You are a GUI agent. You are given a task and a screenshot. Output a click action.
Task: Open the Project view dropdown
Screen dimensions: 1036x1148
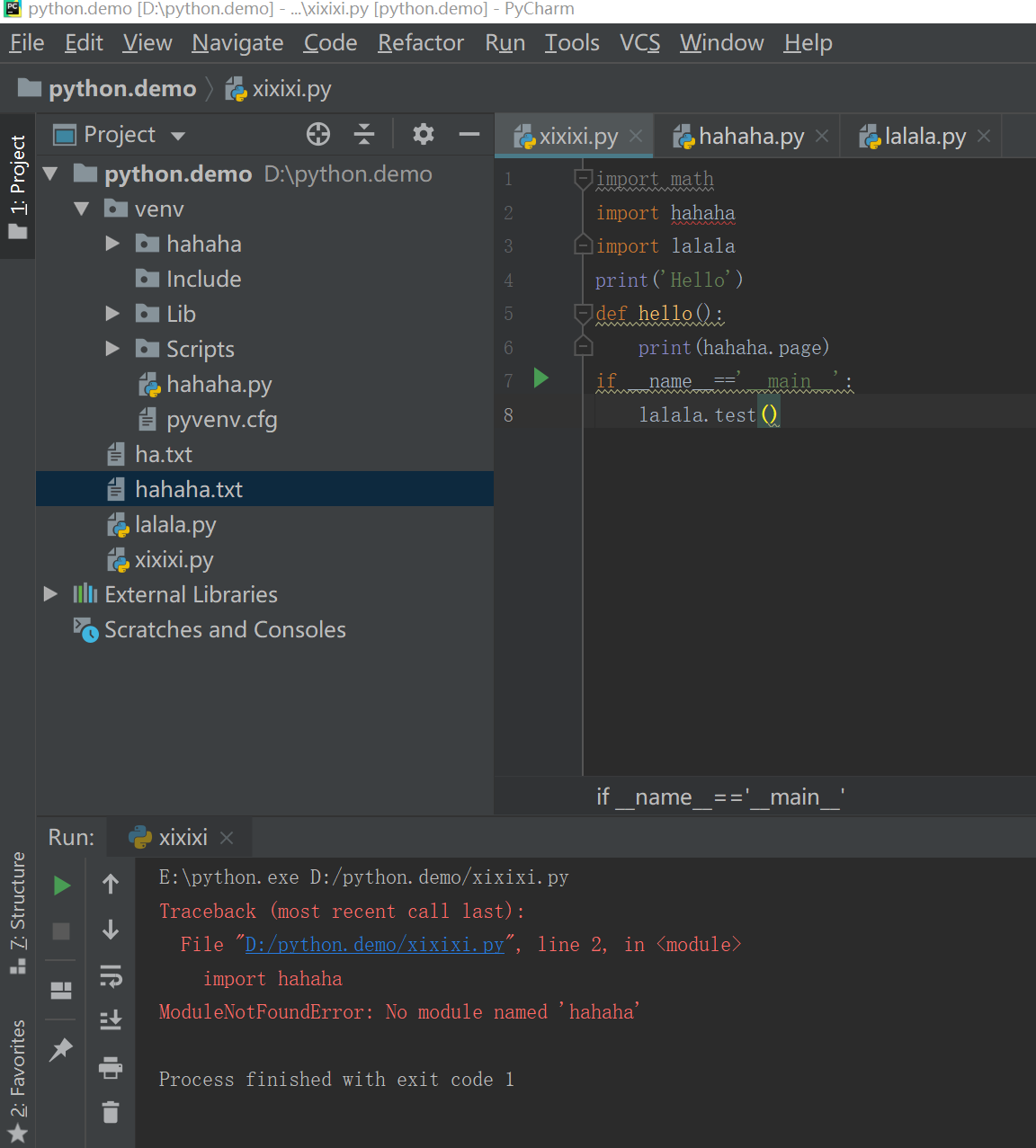(x=178, y=136)
